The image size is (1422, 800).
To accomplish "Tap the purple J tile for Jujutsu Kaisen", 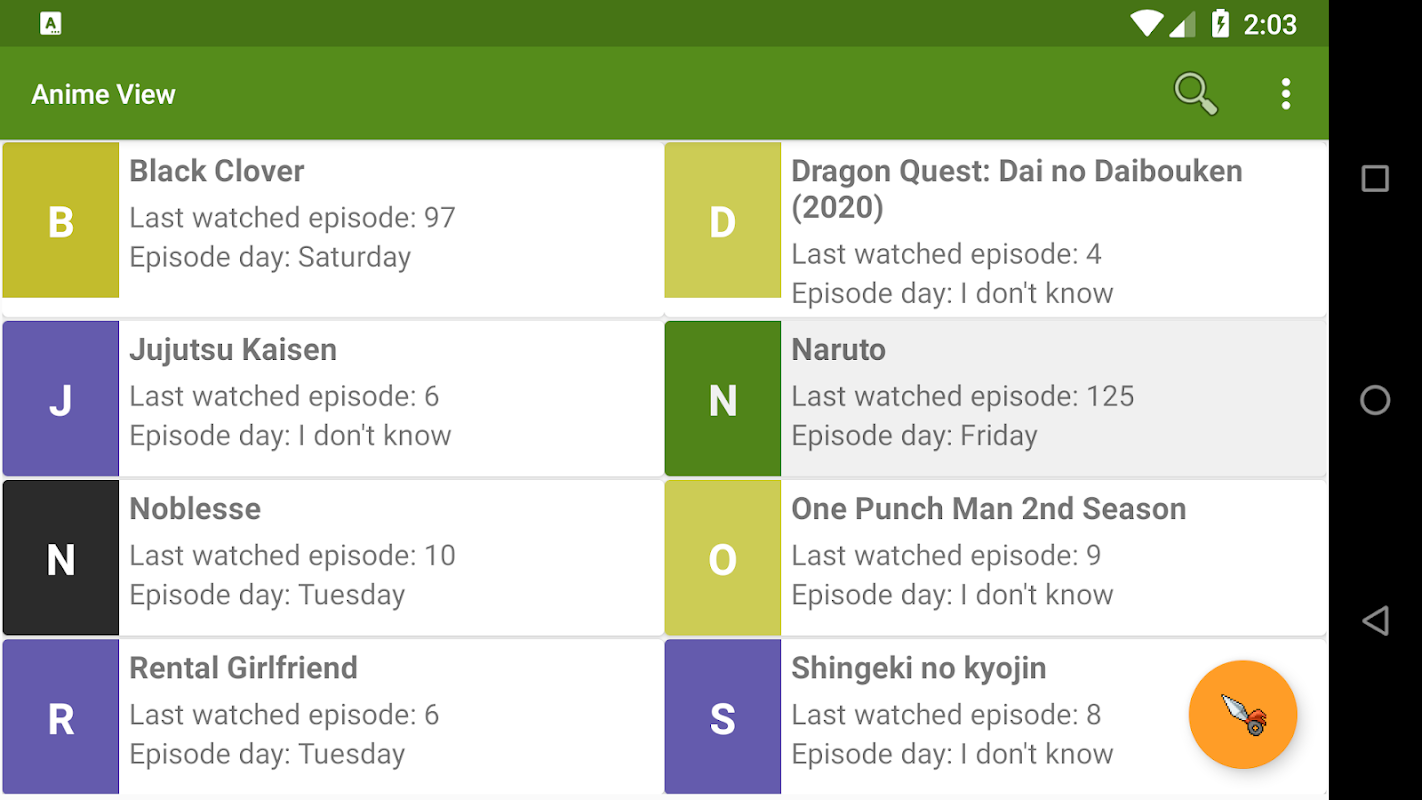I will 61,399.
